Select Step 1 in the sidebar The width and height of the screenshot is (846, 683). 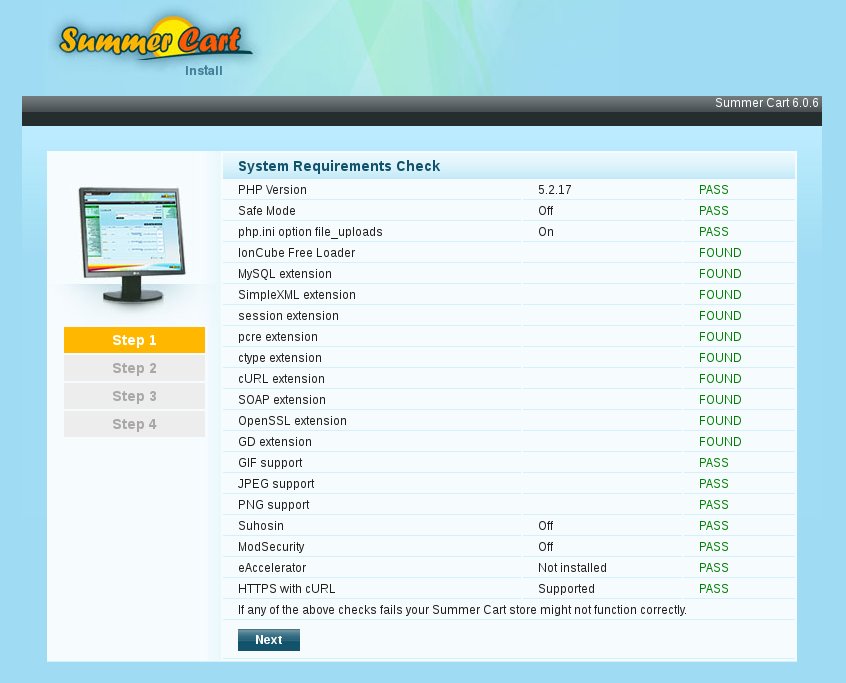pos(134,340)
